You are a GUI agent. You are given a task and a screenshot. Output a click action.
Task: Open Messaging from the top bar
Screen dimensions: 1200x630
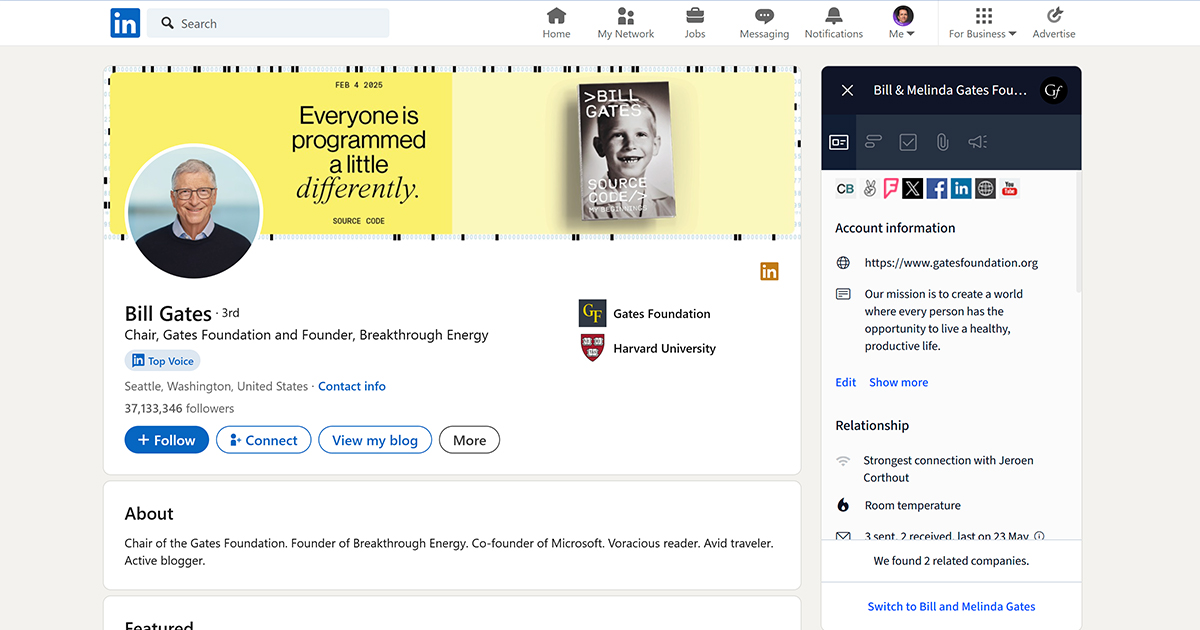point(764,23)
